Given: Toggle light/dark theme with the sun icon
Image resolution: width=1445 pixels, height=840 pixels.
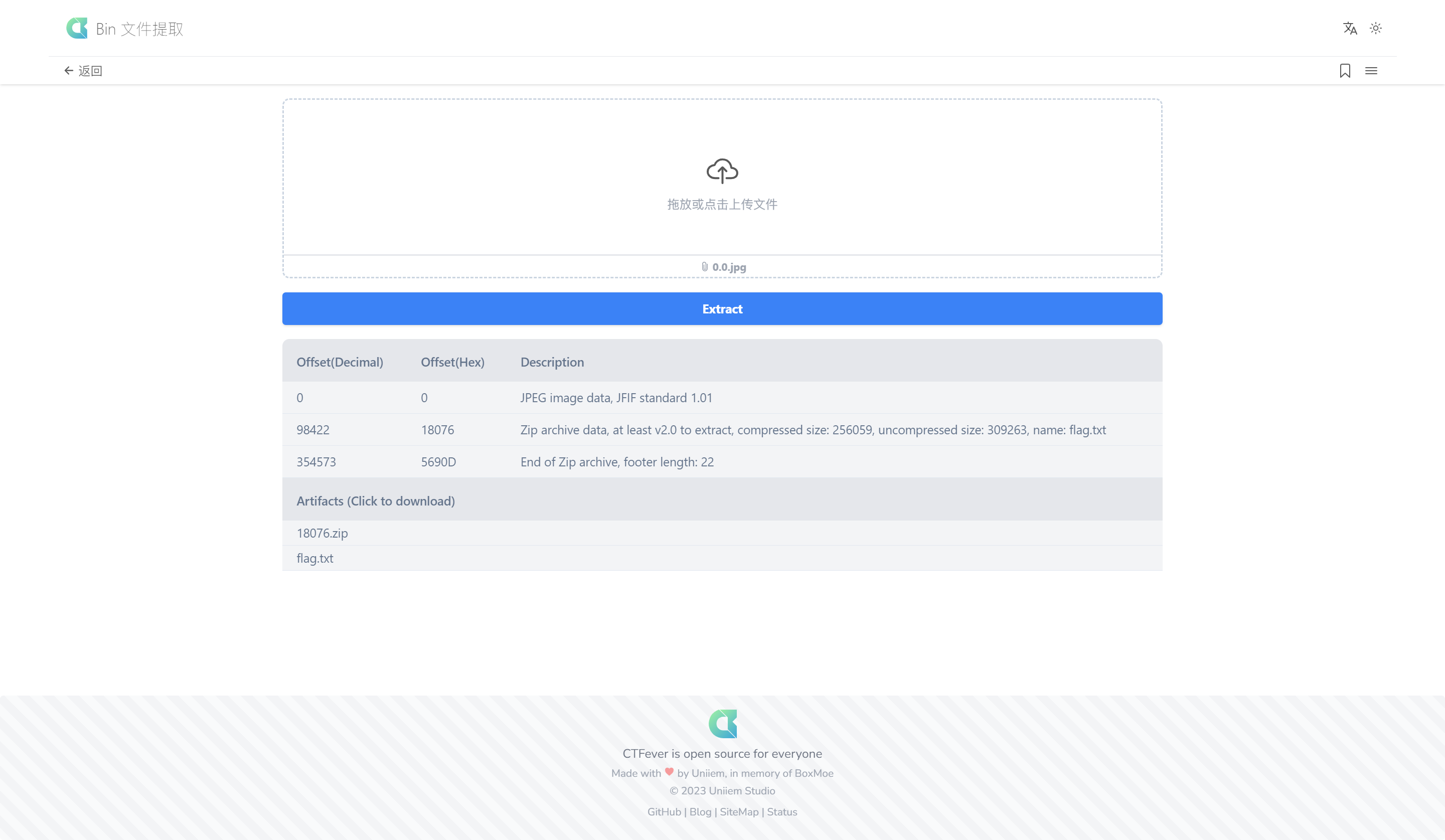Looking at the screenshot, I should click(x=1376, y=28).
